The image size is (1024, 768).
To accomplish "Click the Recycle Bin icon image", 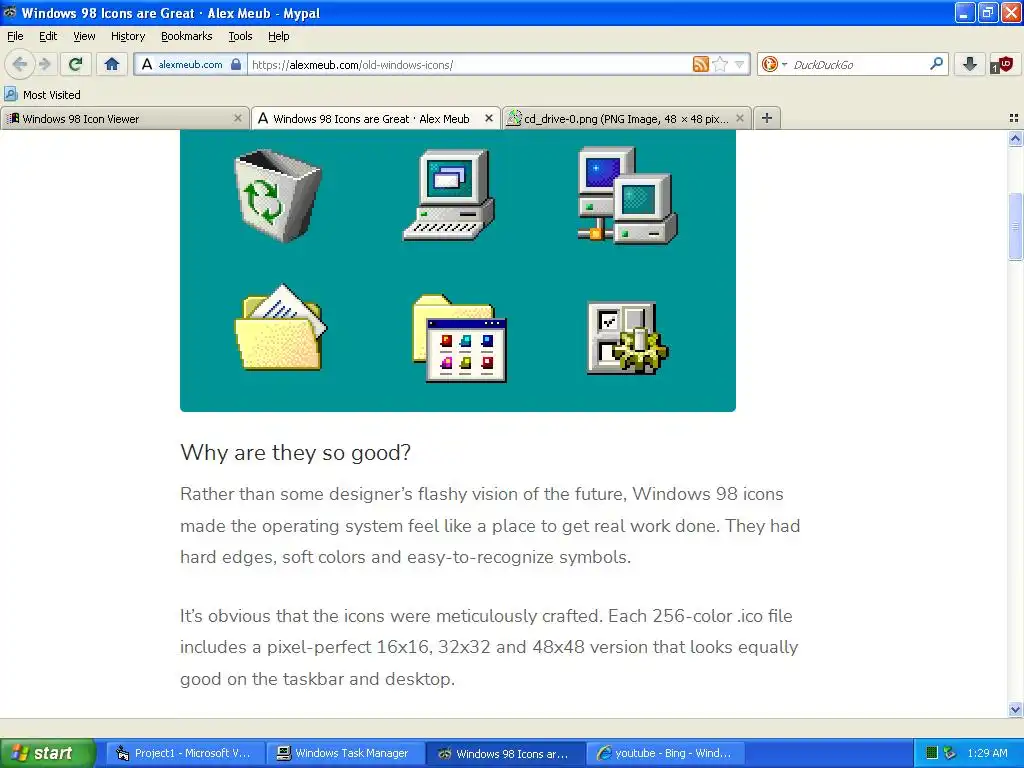I will [278, 195].
